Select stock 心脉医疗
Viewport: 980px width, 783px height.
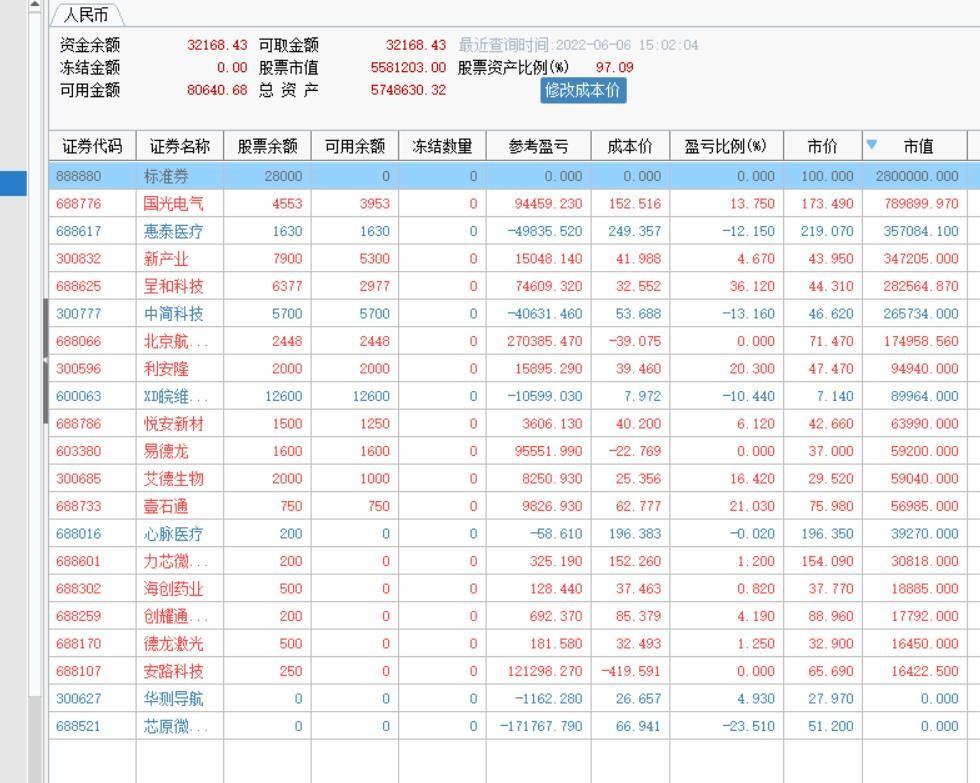(x=173, y=534)
